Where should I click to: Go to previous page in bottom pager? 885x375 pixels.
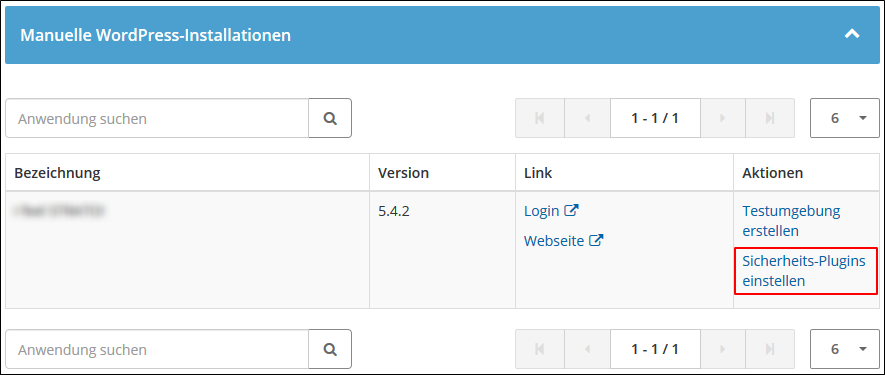tap(587, 349)
